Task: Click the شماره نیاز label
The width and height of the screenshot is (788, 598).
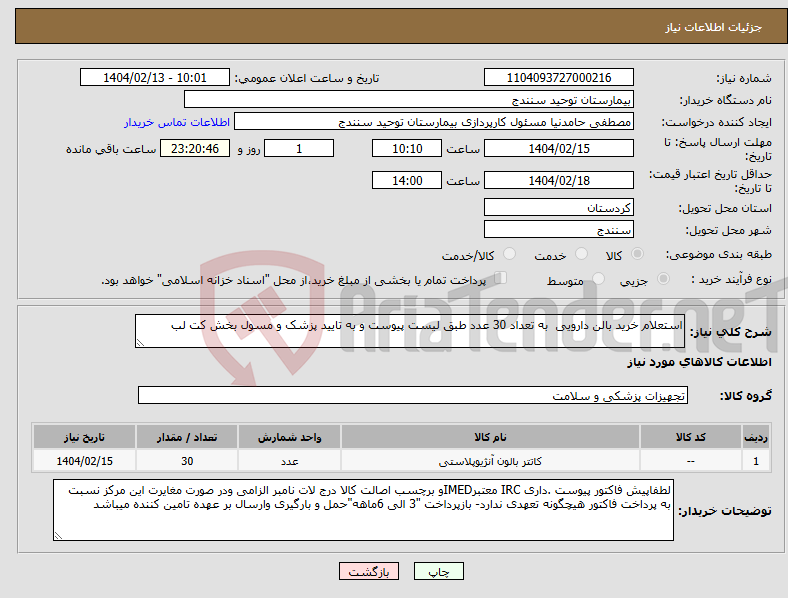Action: tap(744, 78)
